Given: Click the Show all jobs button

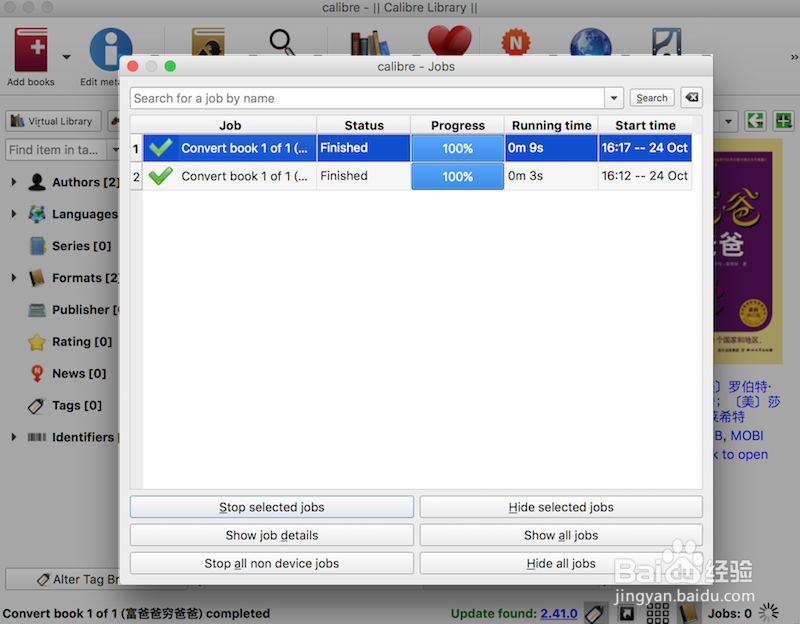Looking at the screenshot, I should click(561, 535).
